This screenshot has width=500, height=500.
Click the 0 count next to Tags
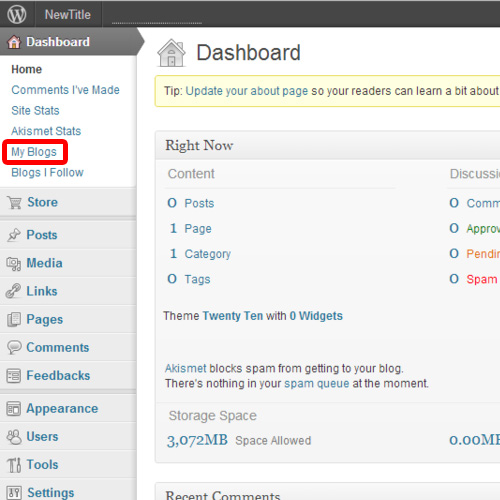(x=172, y=279)
